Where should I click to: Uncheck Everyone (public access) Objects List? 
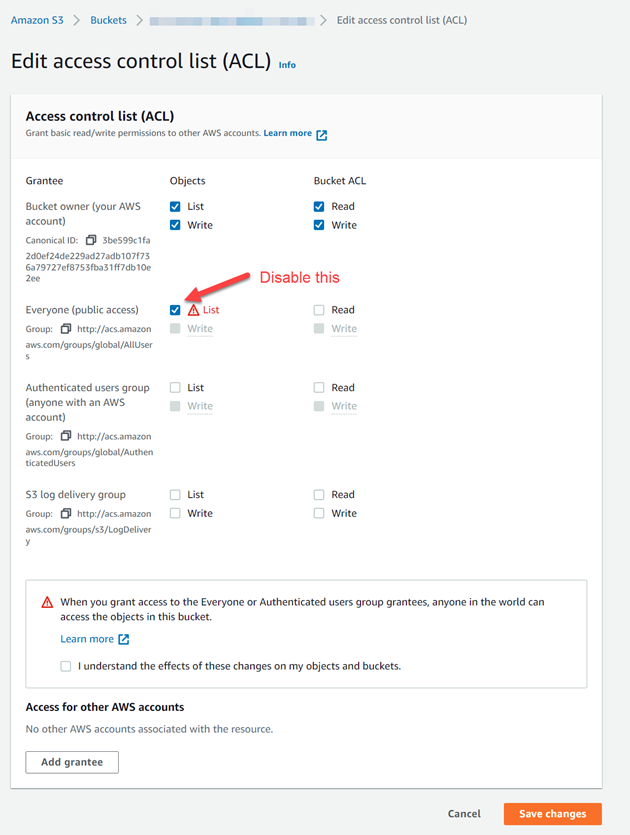(x=176, y=310)
